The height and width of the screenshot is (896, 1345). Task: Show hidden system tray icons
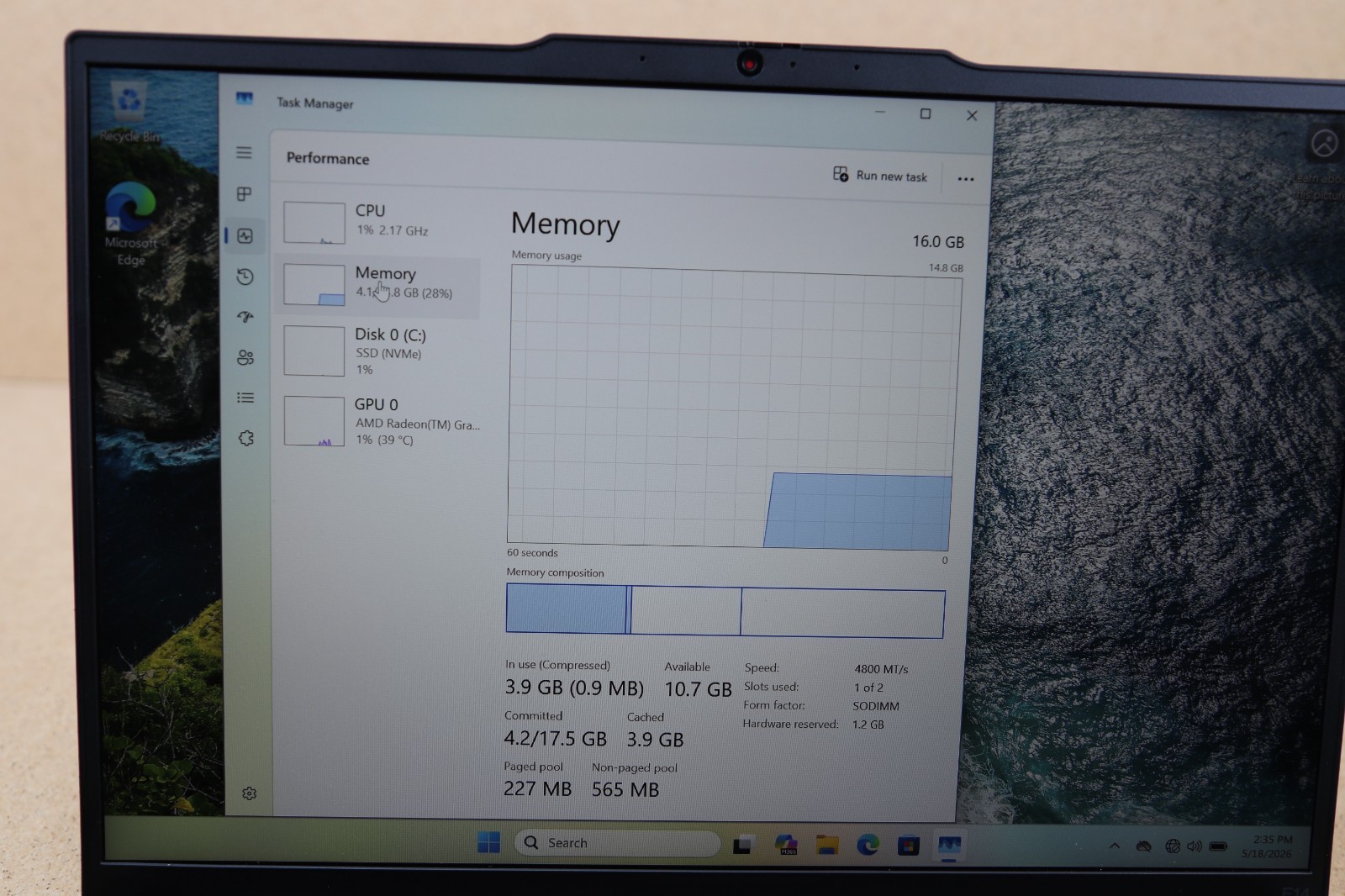(1115, 846)
